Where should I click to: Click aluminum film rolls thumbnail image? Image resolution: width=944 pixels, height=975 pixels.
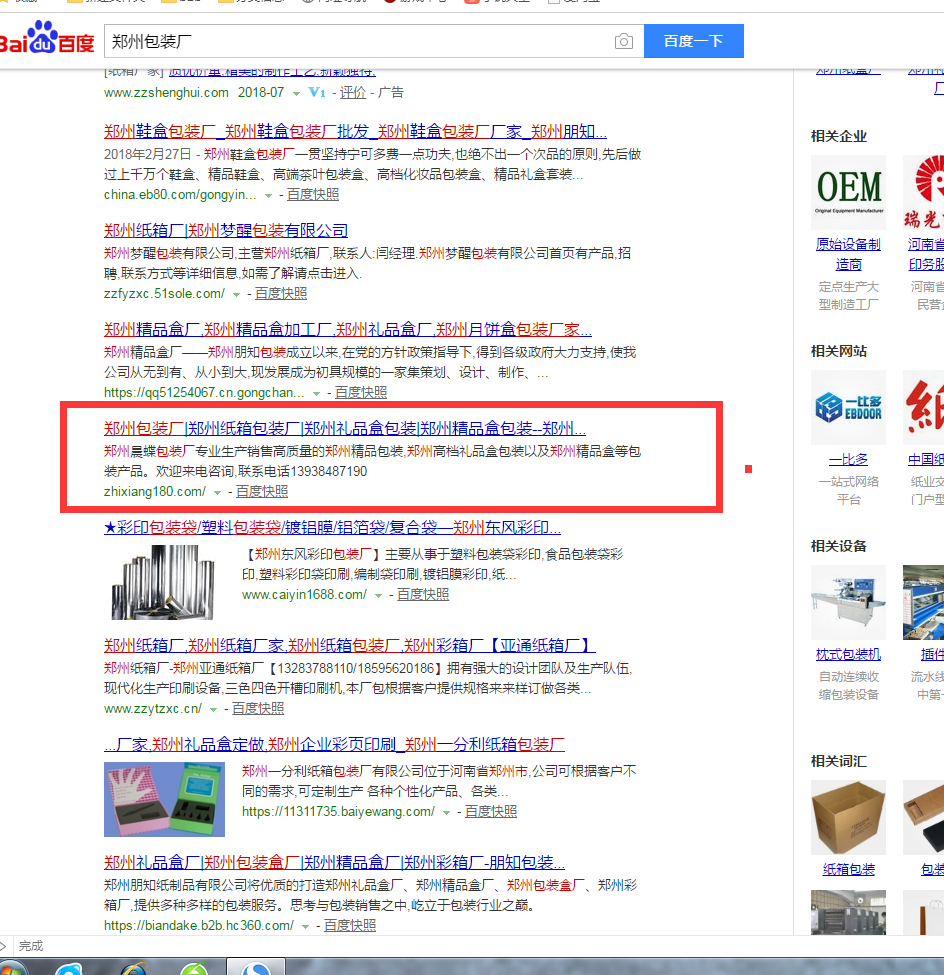coord(163,583)
